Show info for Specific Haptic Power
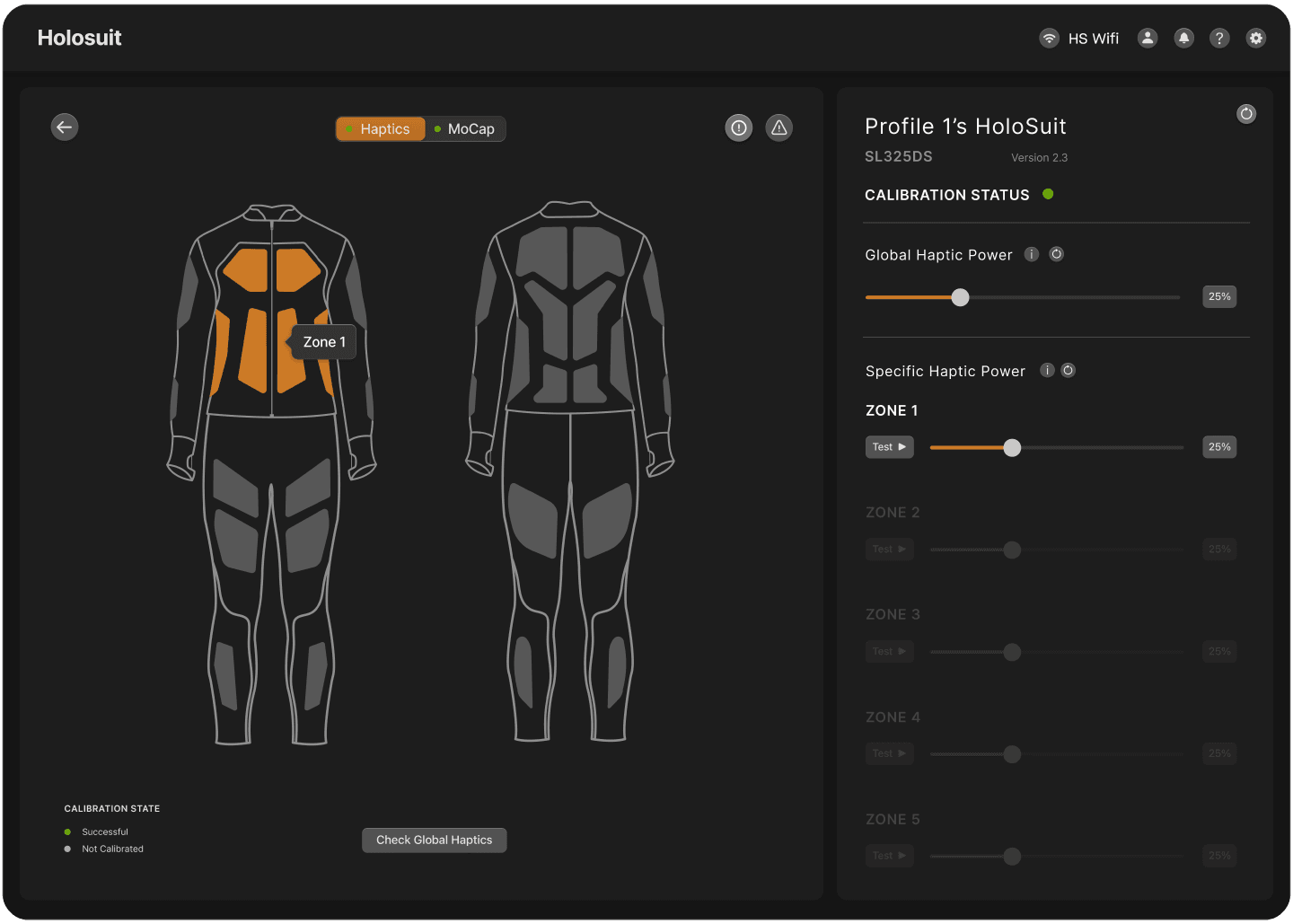This screenshot has height=924, width=1293. pyautogui.click(x=1047, y=370)
